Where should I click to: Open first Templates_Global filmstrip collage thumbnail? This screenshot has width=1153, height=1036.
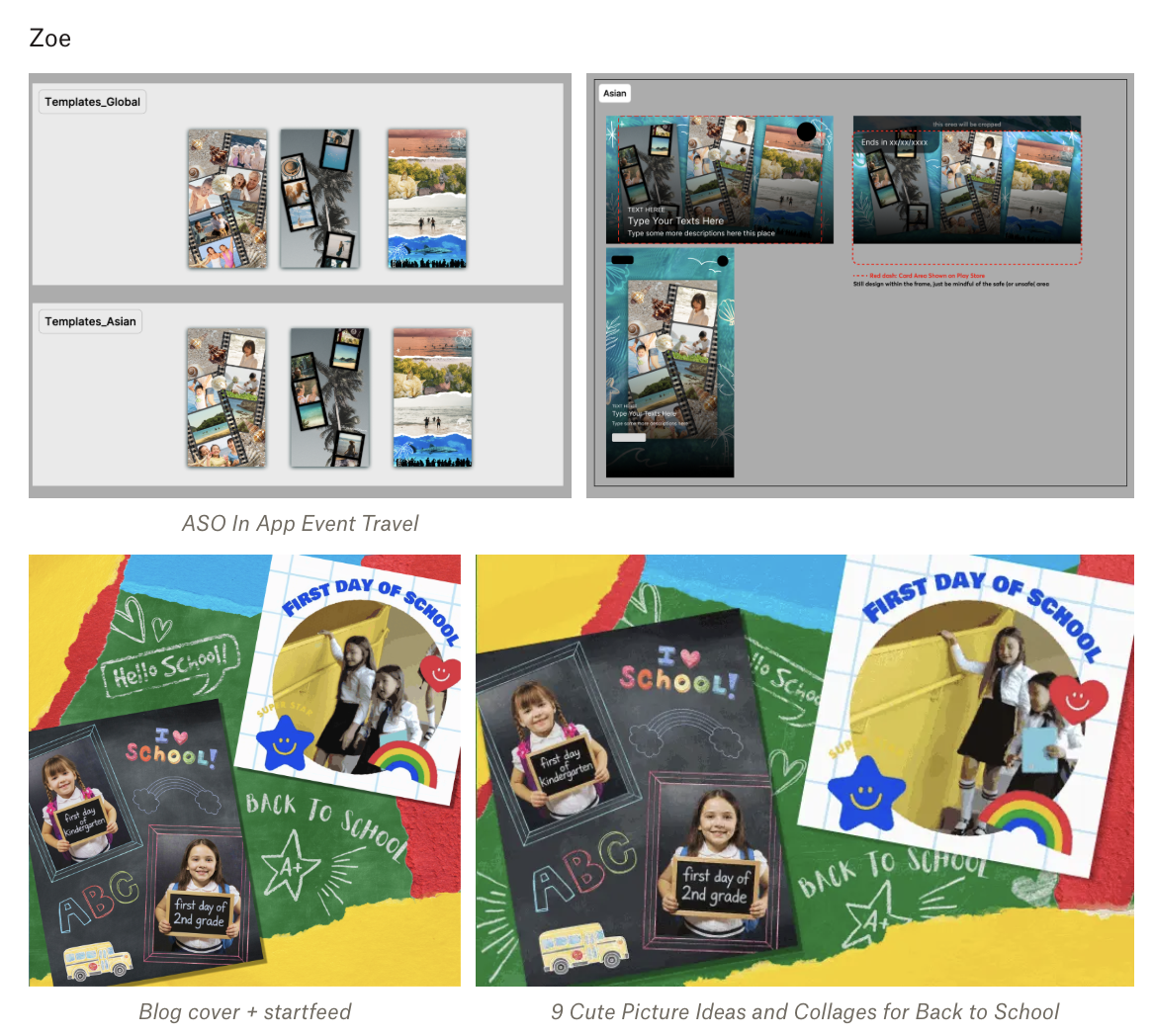coord(227,199)
